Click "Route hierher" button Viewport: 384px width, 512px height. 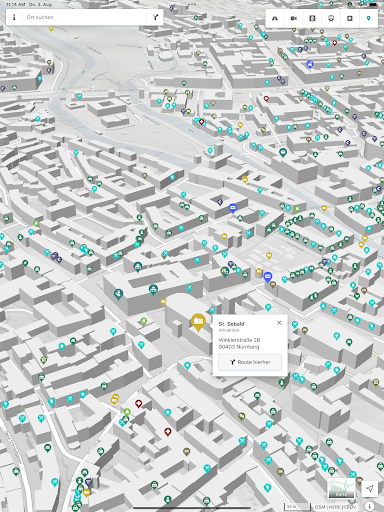click(x=250, y=362)
